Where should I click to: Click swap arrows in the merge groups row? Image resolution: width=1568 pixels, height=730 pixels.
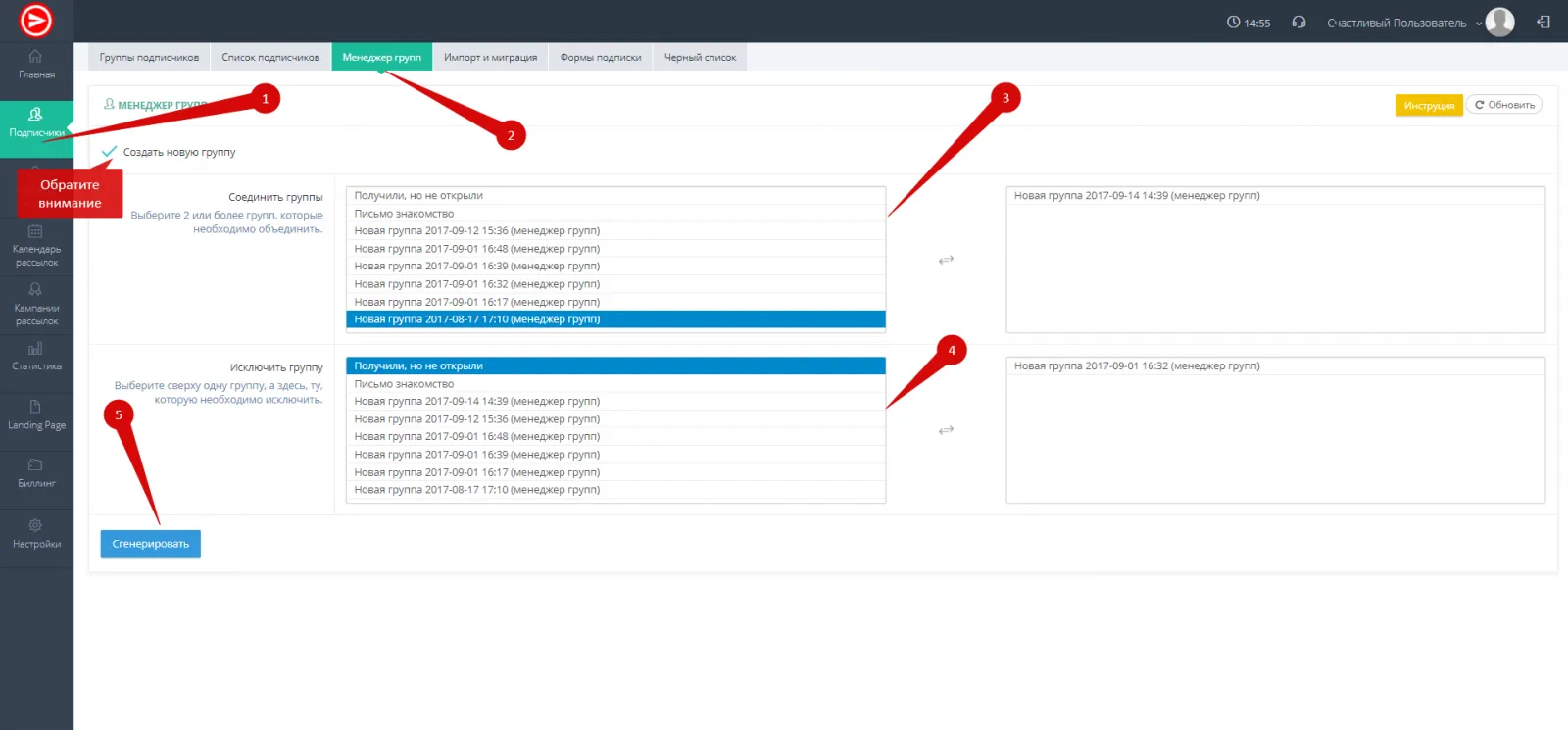pos(946,260)
